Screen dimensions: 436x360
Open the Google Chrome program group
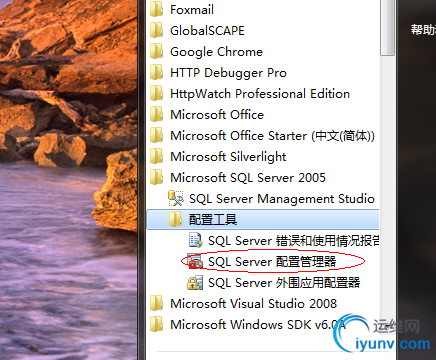coord(217,52)
